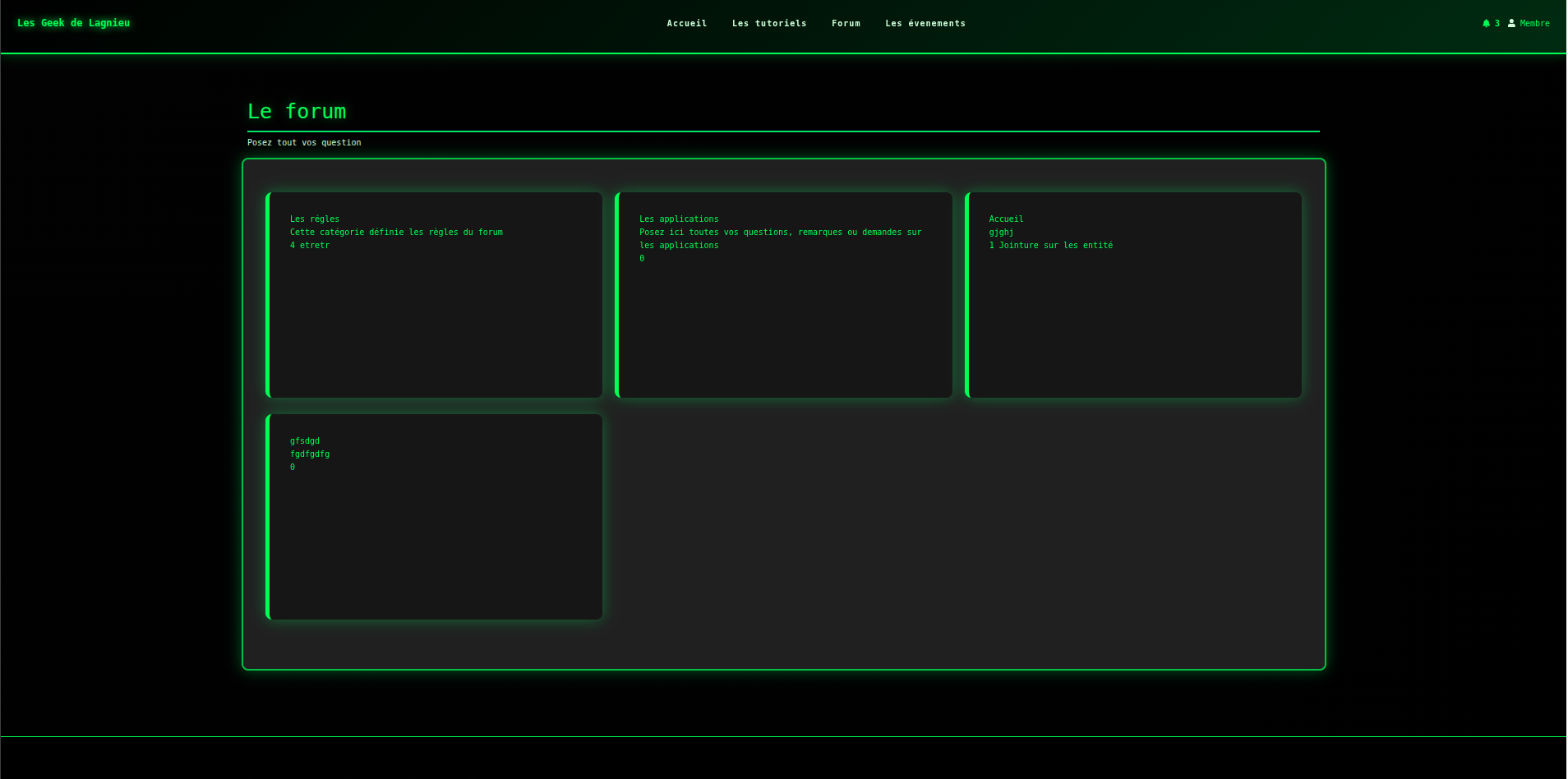Click the fgdfgdfg description in gfsdgd card

pyautogui.click(x=309, y=454)
